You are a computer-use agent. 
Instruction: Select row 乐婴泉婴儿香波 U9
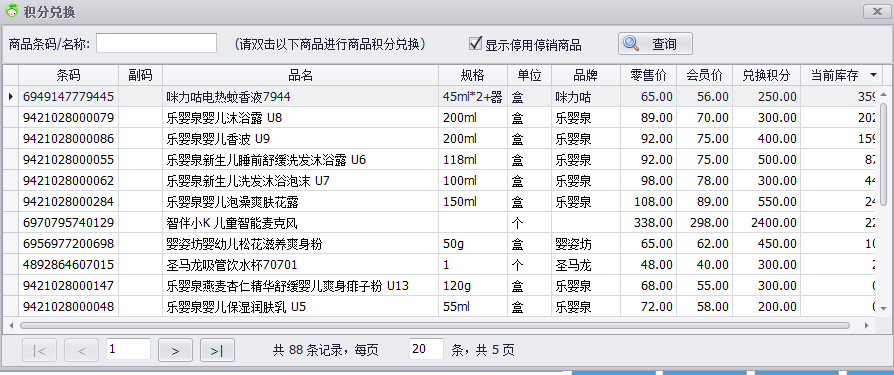(438, 138)
